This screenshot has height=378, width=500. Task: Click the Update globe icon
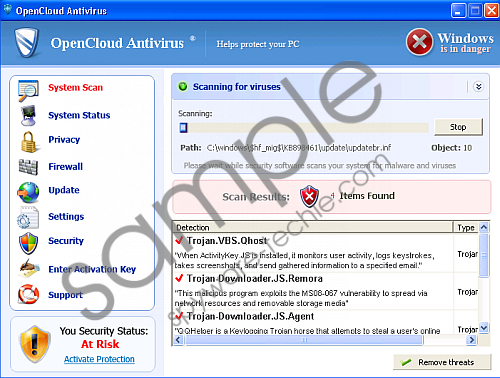[x=28, y=192]
